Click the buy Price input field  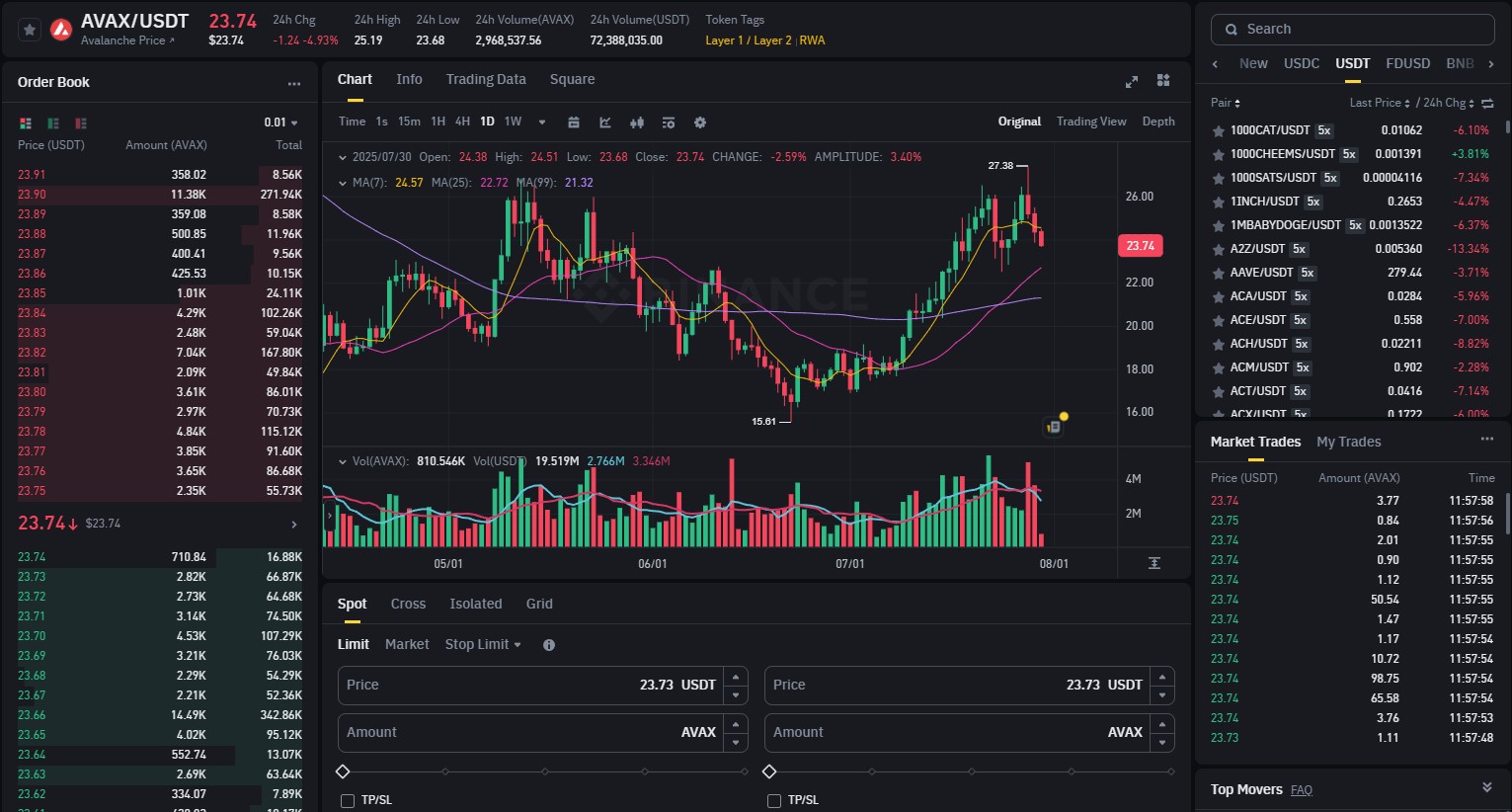[530, 685]
